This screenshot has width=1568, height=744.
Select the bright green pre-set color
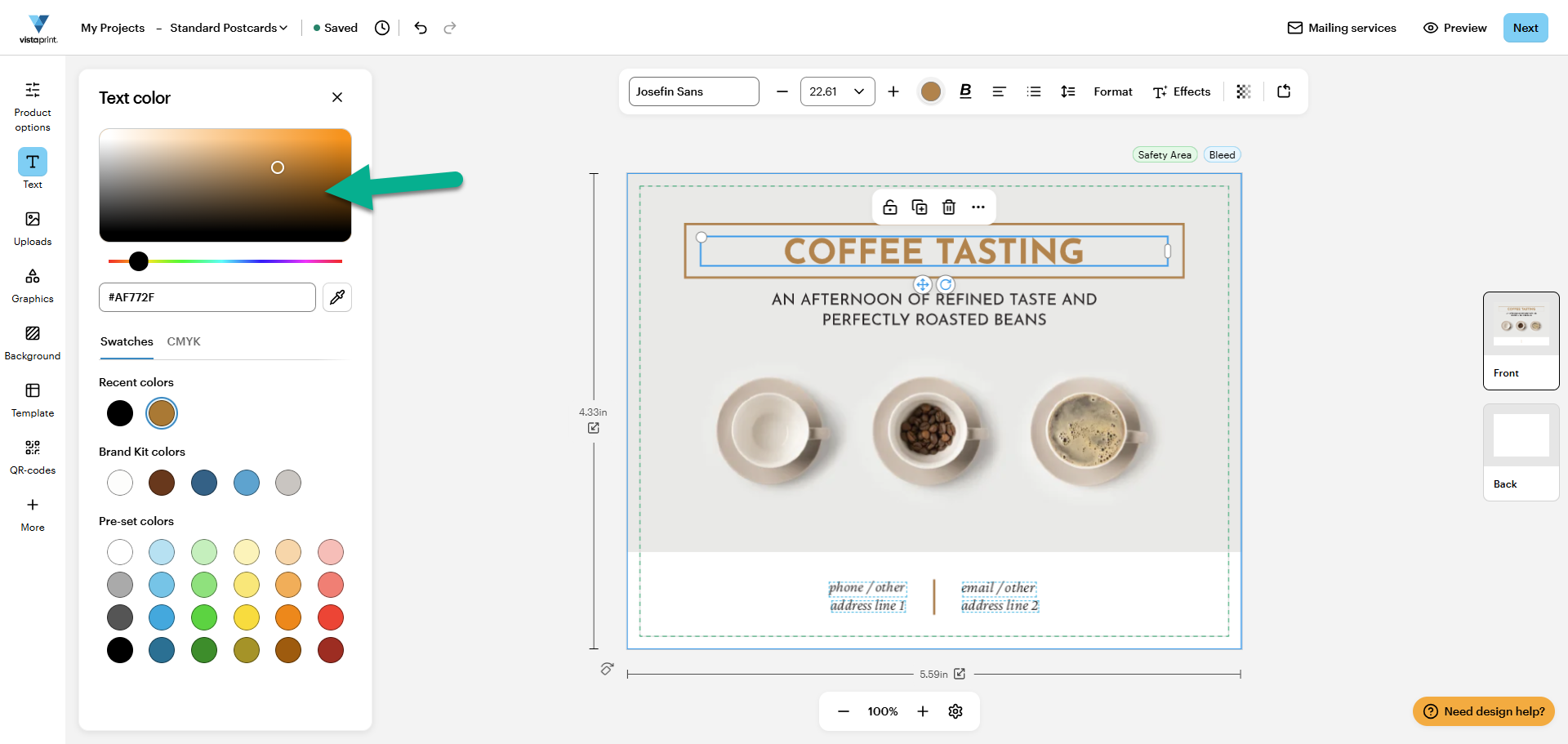[x=204, y=617]
